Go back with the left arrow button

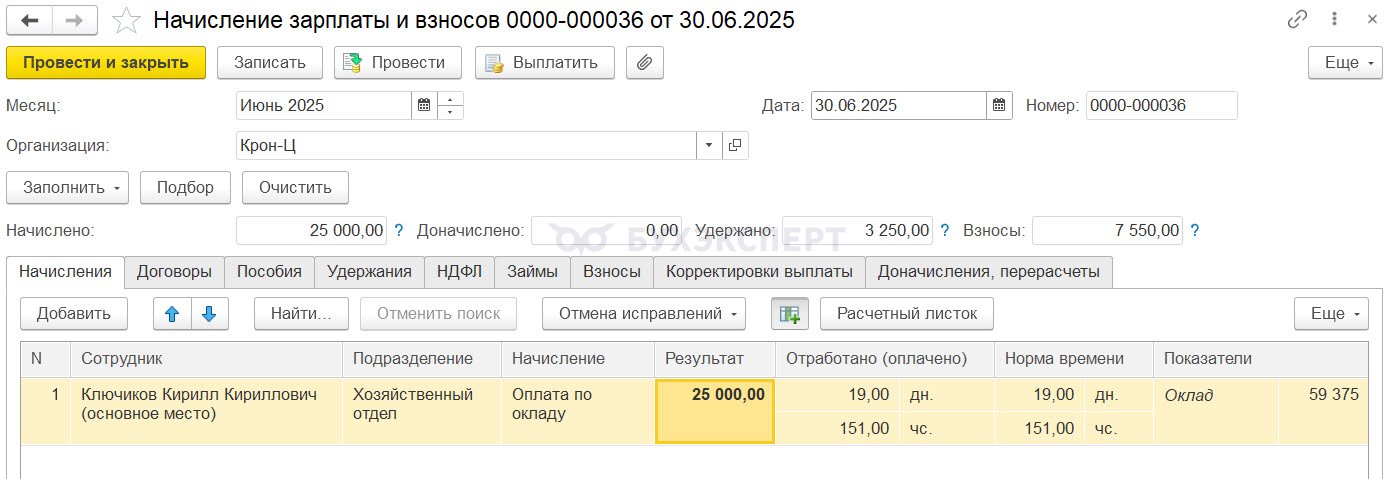tap(30, 19)
